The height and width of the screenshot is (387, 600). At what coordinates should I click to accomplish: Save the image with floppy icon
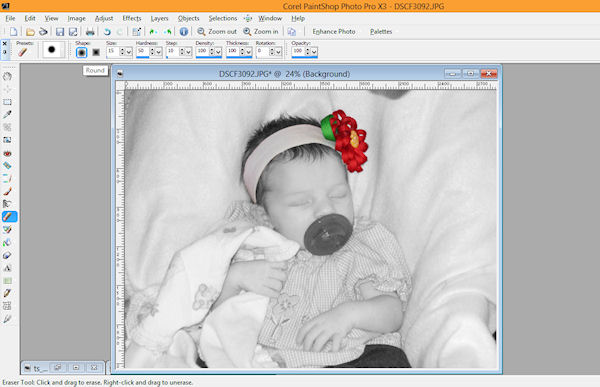click(60, 32)
